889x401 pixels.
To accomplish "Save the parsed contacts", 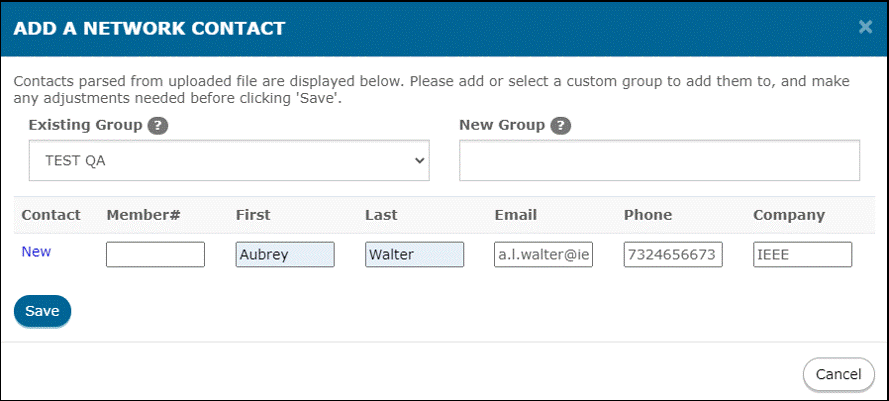I will (x=43, y=311).
